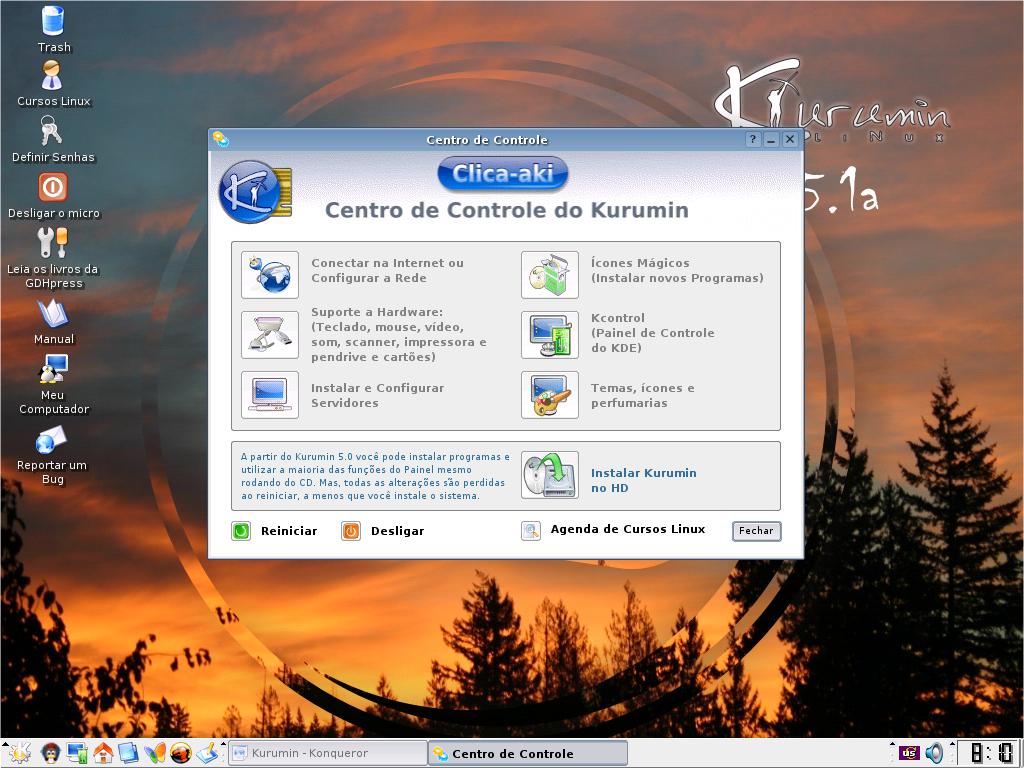This screenshot has width=1024, height=768.
Task: Click Temas, ícones e perfumarias icon
Action: [550, 395]
